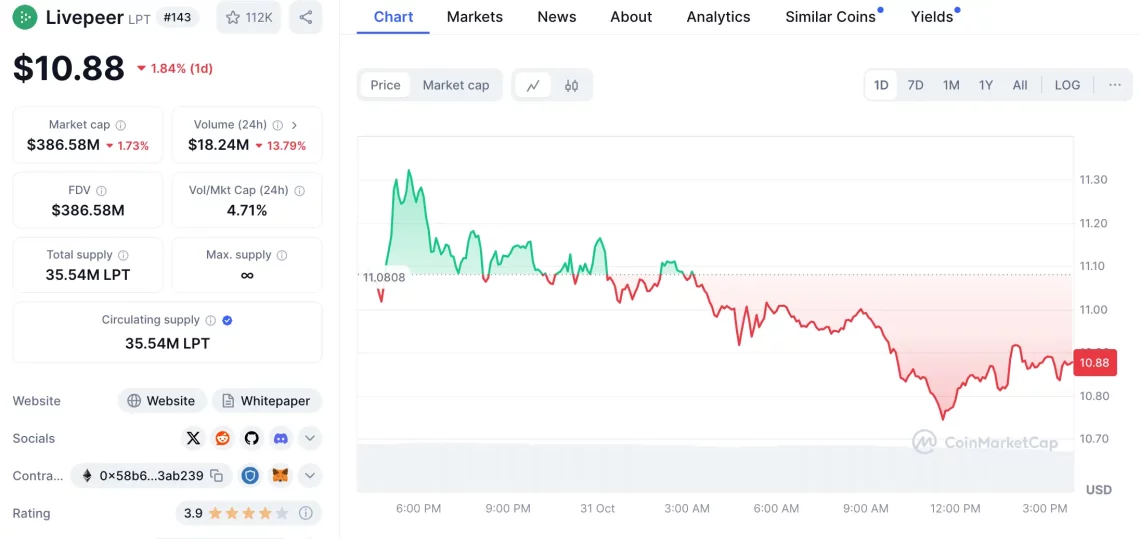Open the X (Twitter) social link
The image size is (1140, 539).
pos(193,438)
